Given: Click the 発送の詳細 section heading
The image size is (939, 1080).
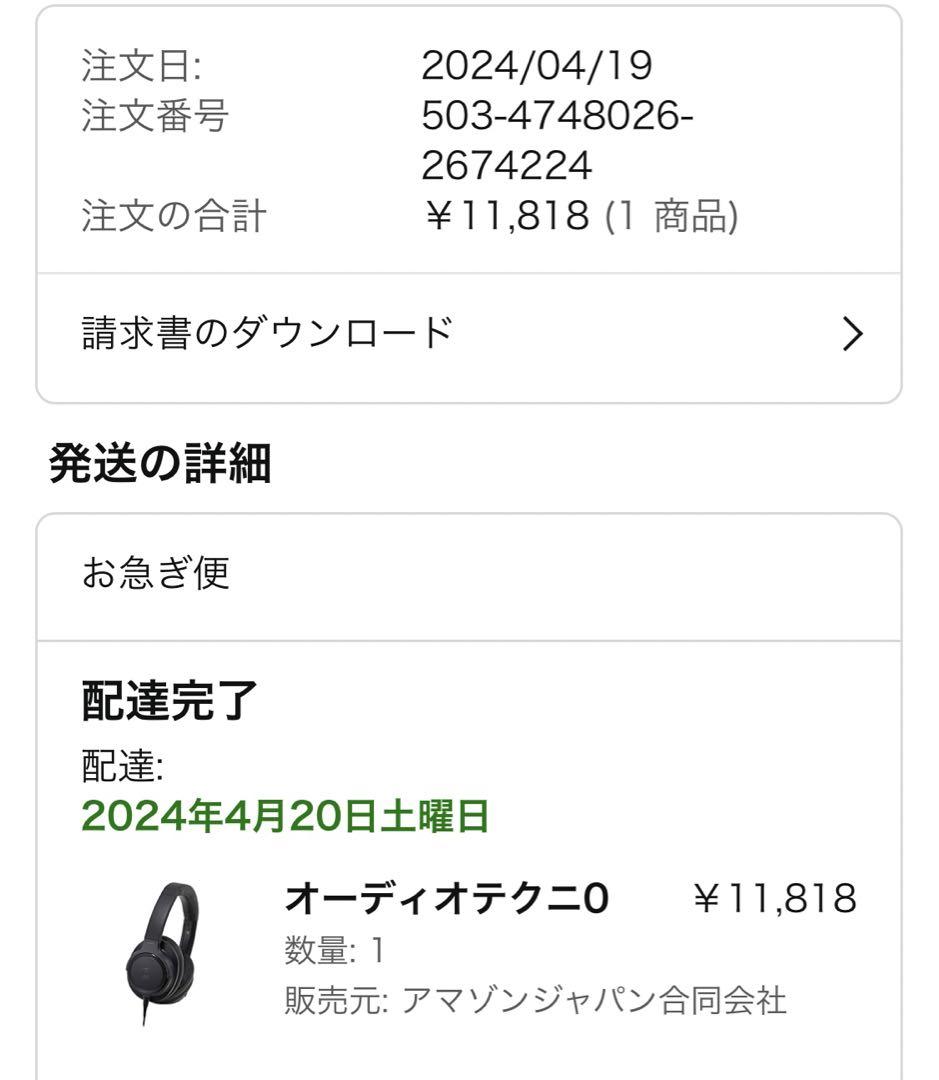Looking at the screenshot, I should [x=160, y=464].
